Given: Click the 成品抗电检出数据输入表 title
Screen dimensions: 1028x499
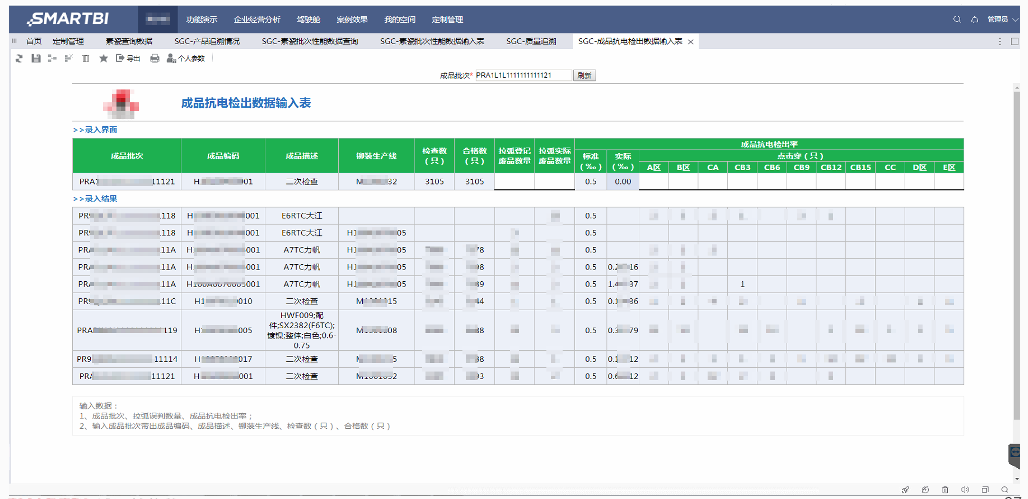Looking at the screenshot, I should tap(246, 103).
